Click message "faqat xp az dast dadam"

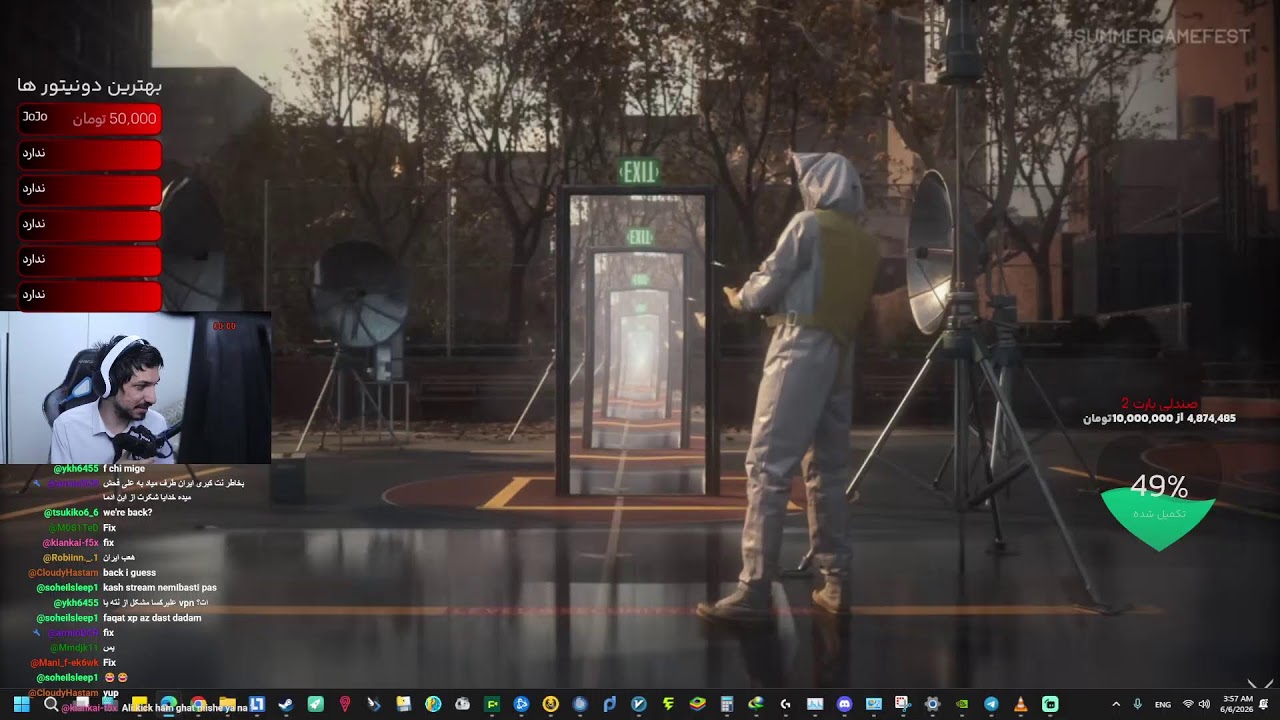(x=152, y=618)
